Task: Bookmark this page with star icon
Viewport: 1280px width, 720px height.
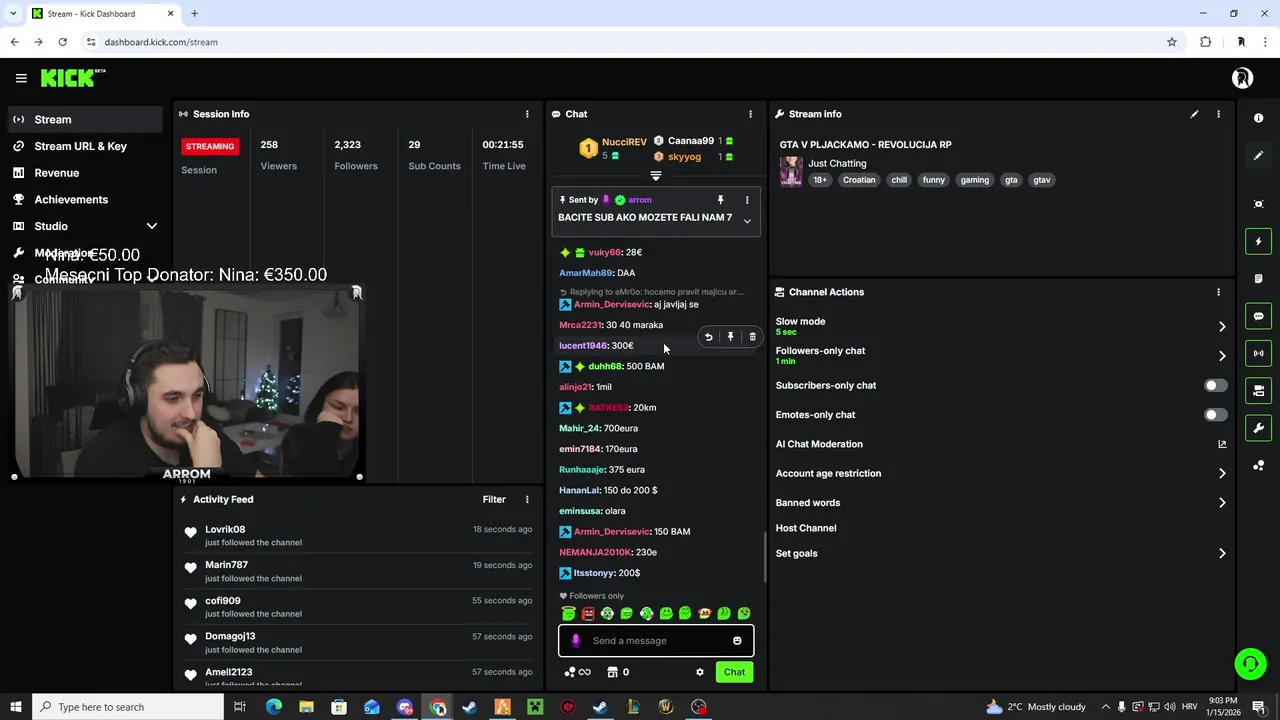Action: pos(1172,42)
